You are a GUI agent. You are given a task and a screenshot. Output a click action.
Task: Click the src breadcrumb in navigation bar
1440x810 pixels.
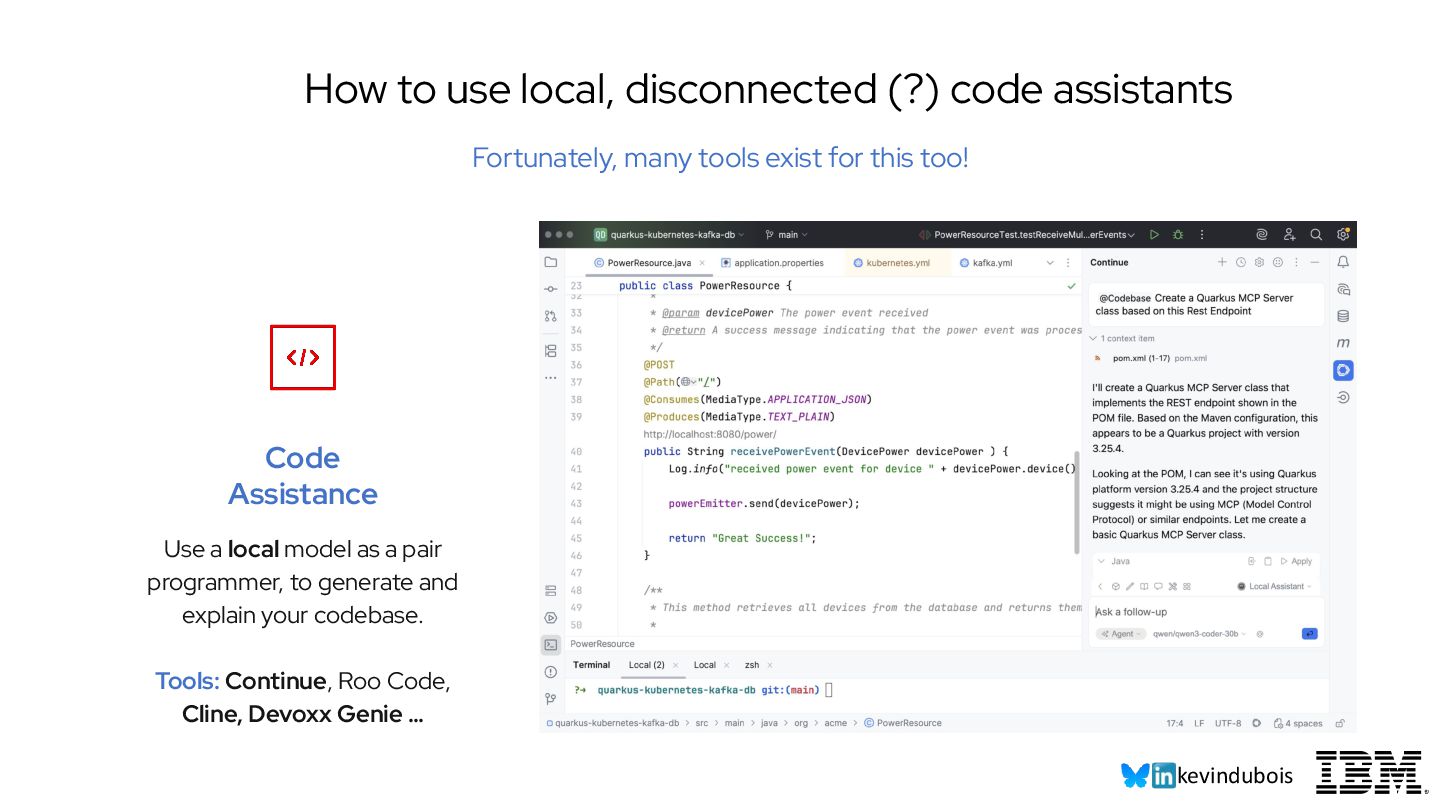pyautogui.click(x=703, y=723)
